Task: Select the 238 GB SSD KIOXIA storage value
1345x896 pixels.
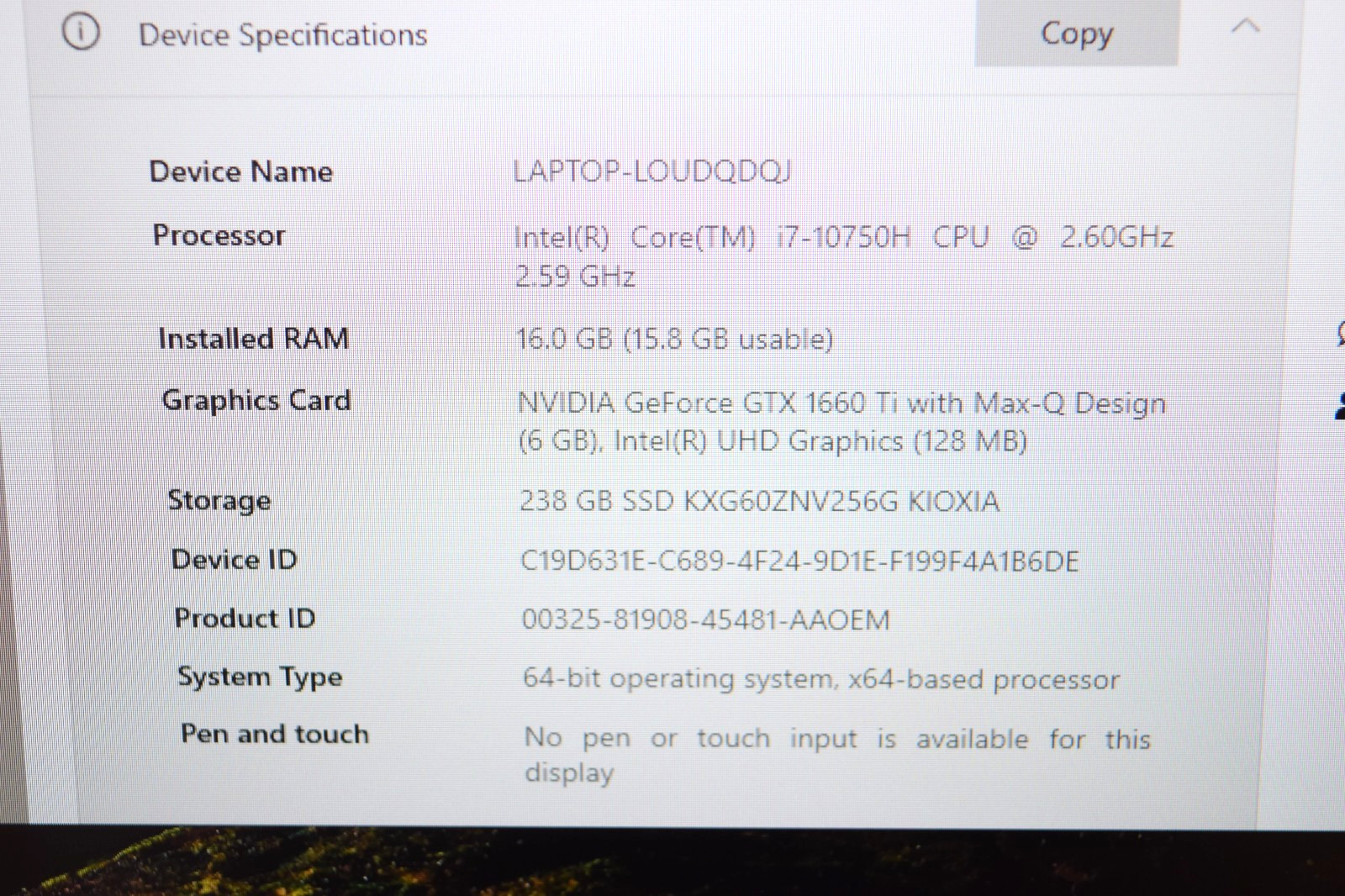Action: [x=759, y=501]
